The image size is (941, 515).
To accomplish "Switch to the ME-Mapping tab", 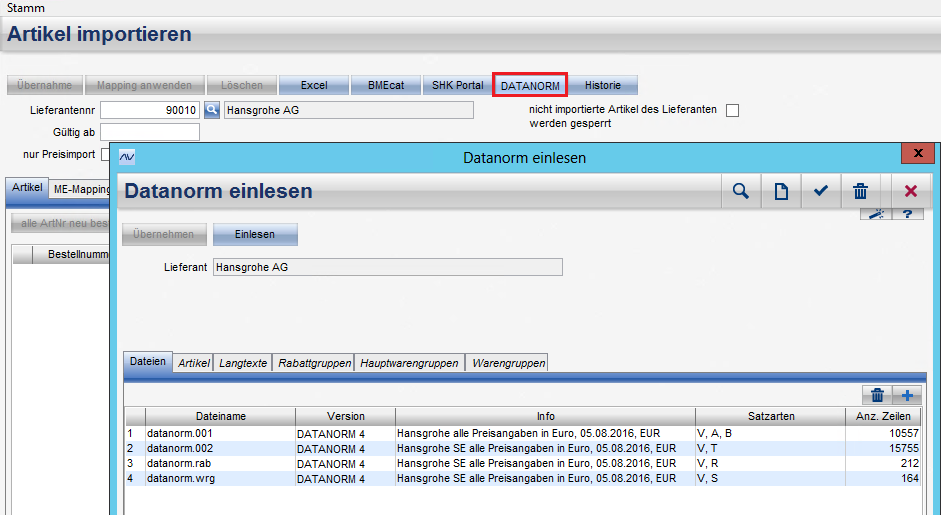I will point(80,189).
